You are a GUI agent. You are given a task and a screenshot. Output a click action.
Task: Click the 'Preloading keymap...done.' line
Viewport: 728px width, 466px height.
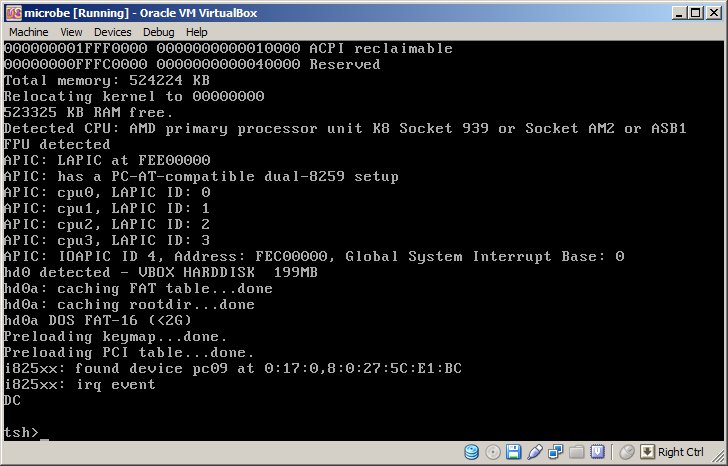116,336
